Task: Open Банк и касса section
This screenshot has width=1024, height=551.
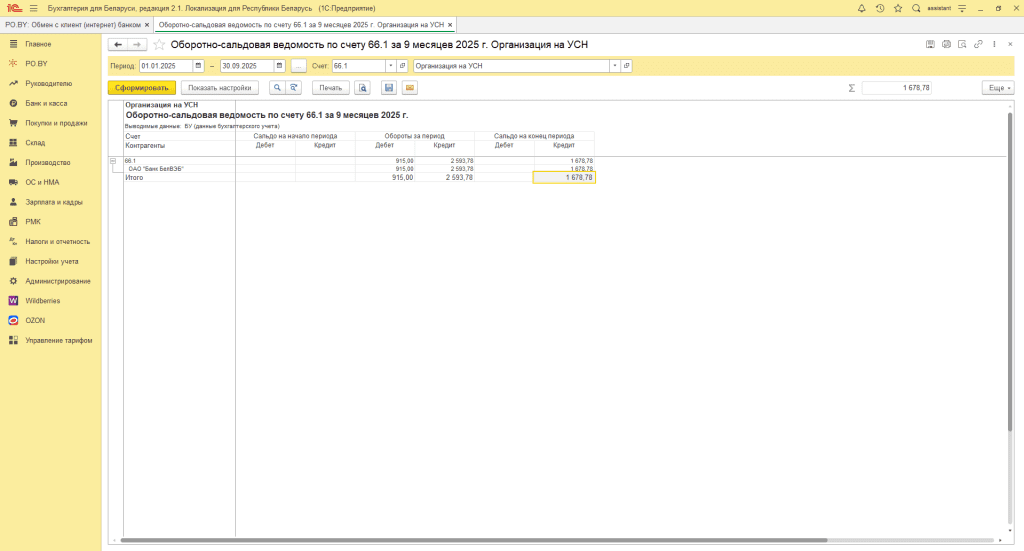Action: point(46,103)
